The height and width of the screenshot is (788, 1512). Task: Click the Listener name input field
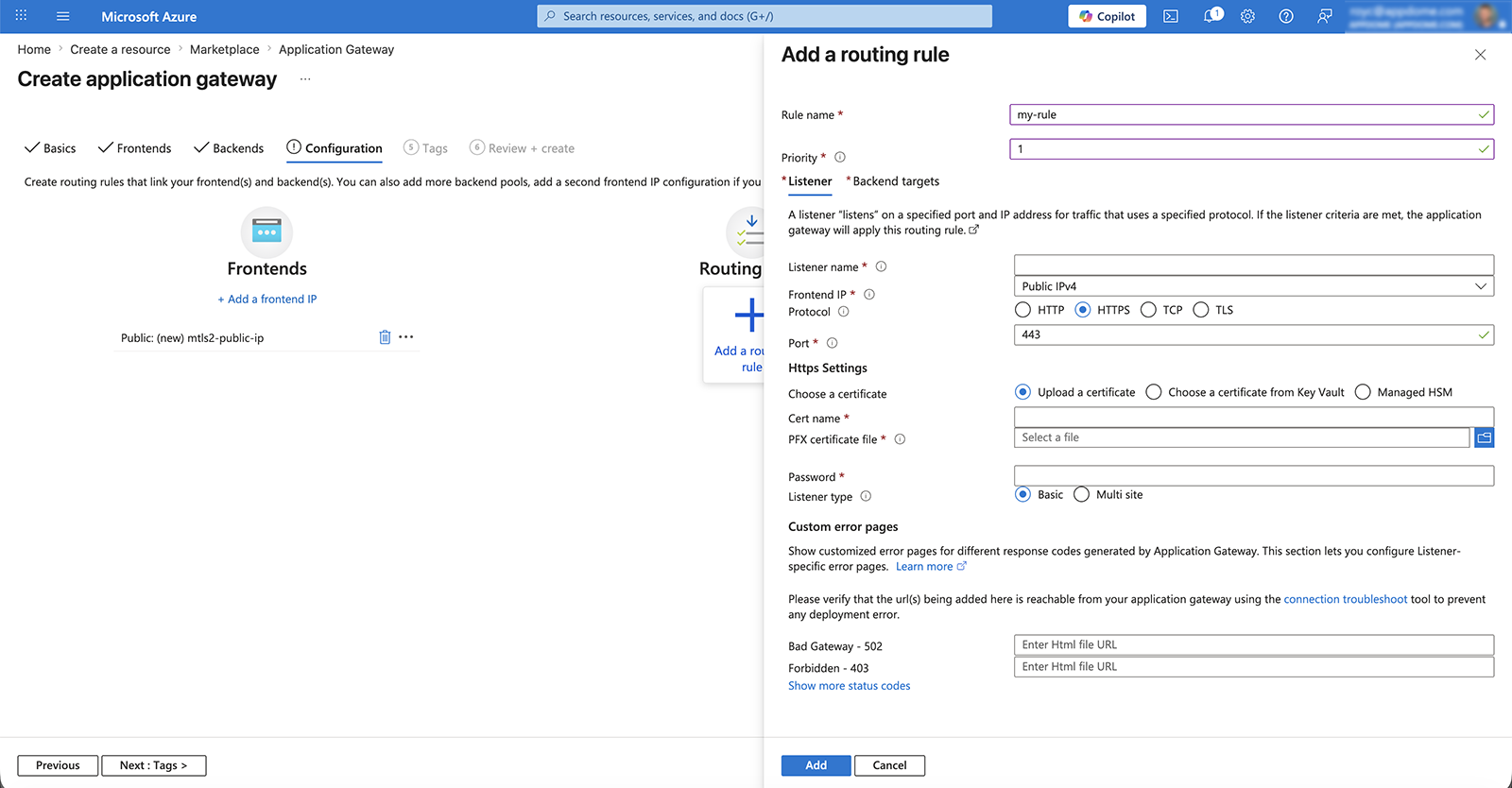1253,265
